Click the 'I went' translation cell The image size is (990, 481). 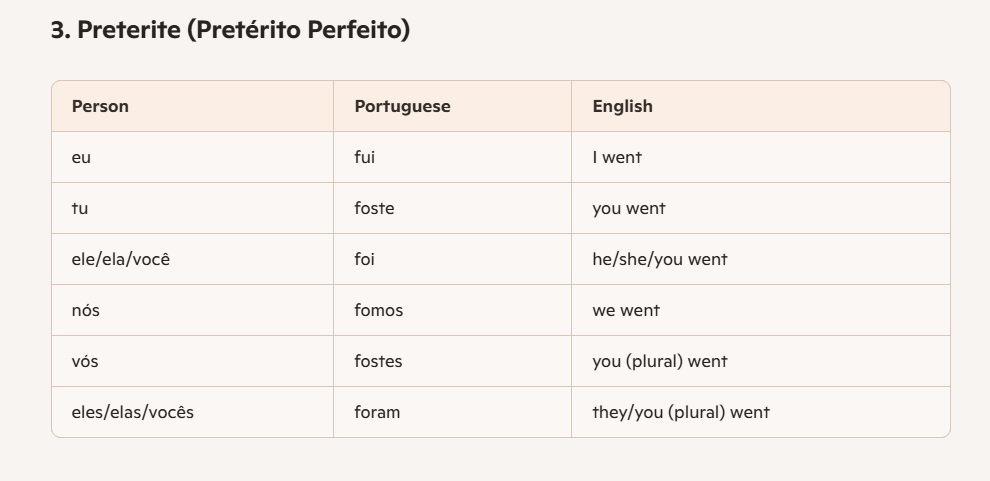[x=617, y=157]
